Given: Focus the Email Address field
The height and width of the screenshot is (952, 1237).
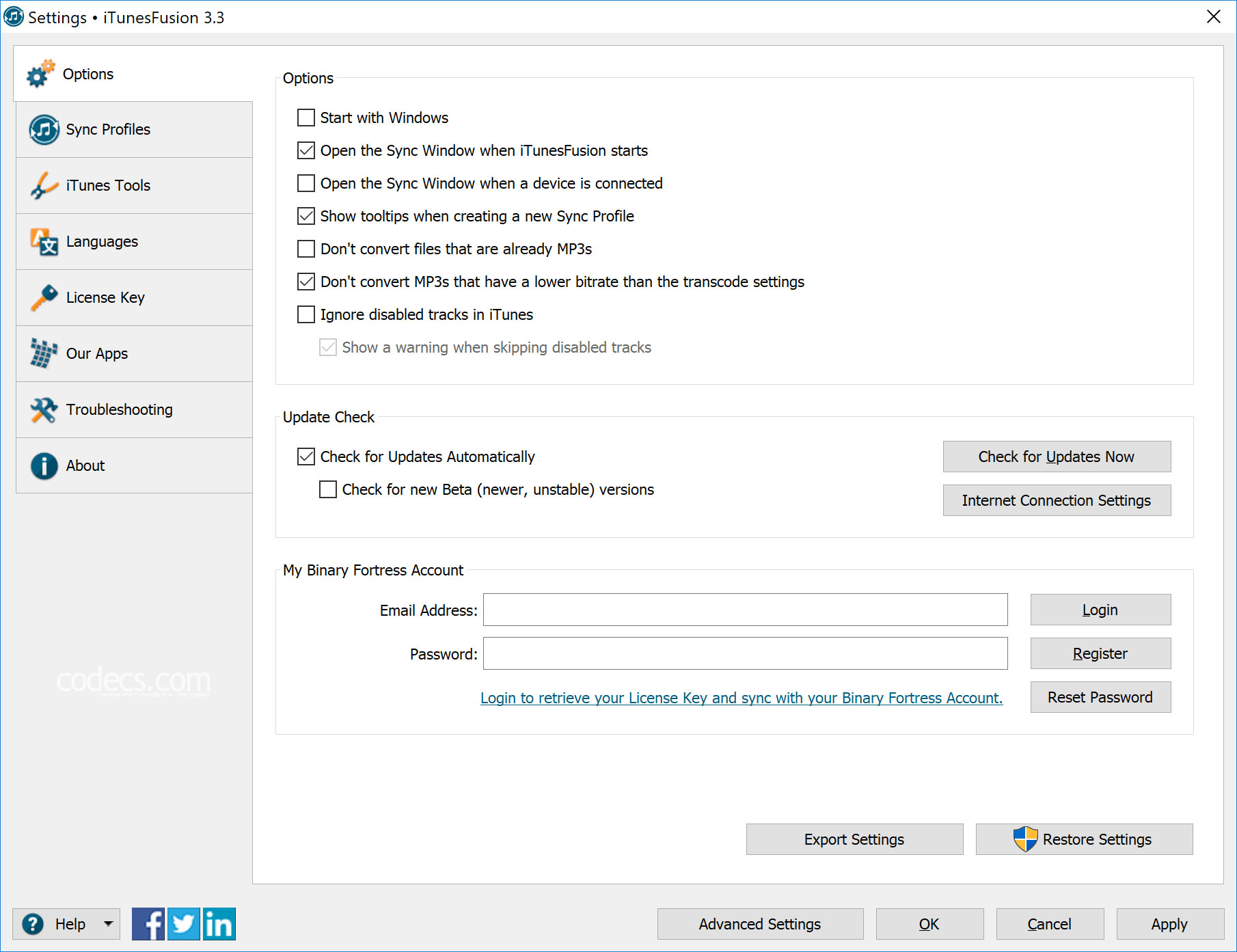Looking at the screenshot, I should [x=745, y=610].
